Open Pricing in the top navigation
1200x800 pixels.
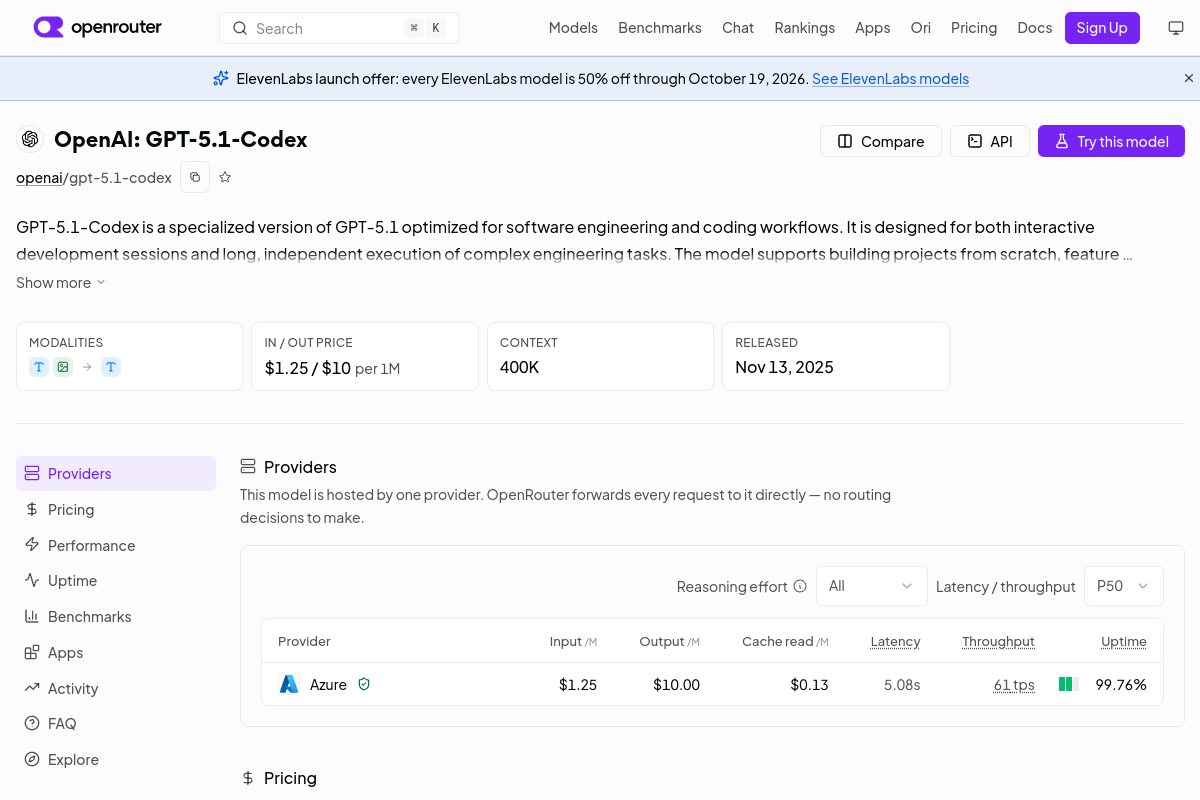point(974,28)
